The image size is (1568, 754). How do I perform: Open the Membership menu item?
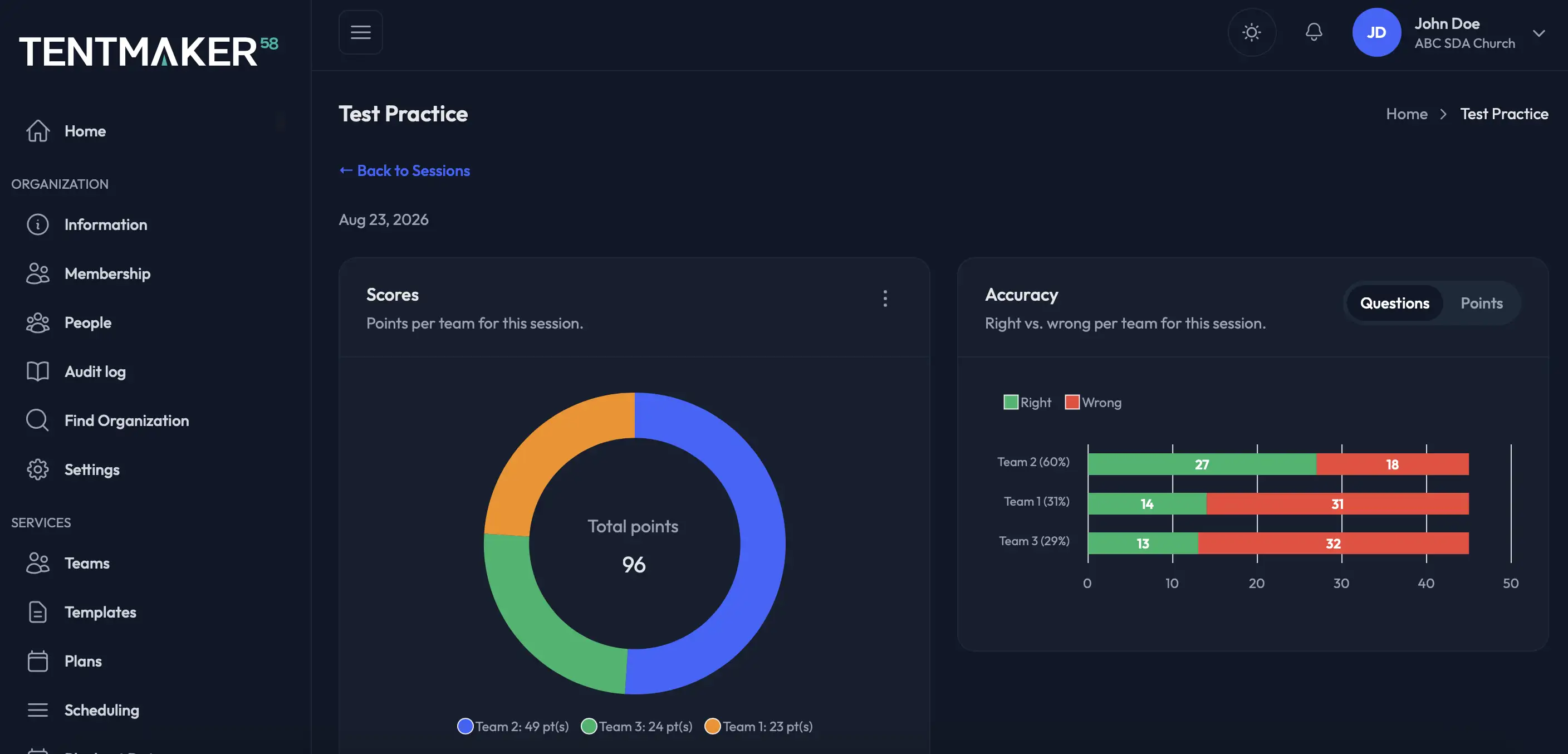[107, 273]
